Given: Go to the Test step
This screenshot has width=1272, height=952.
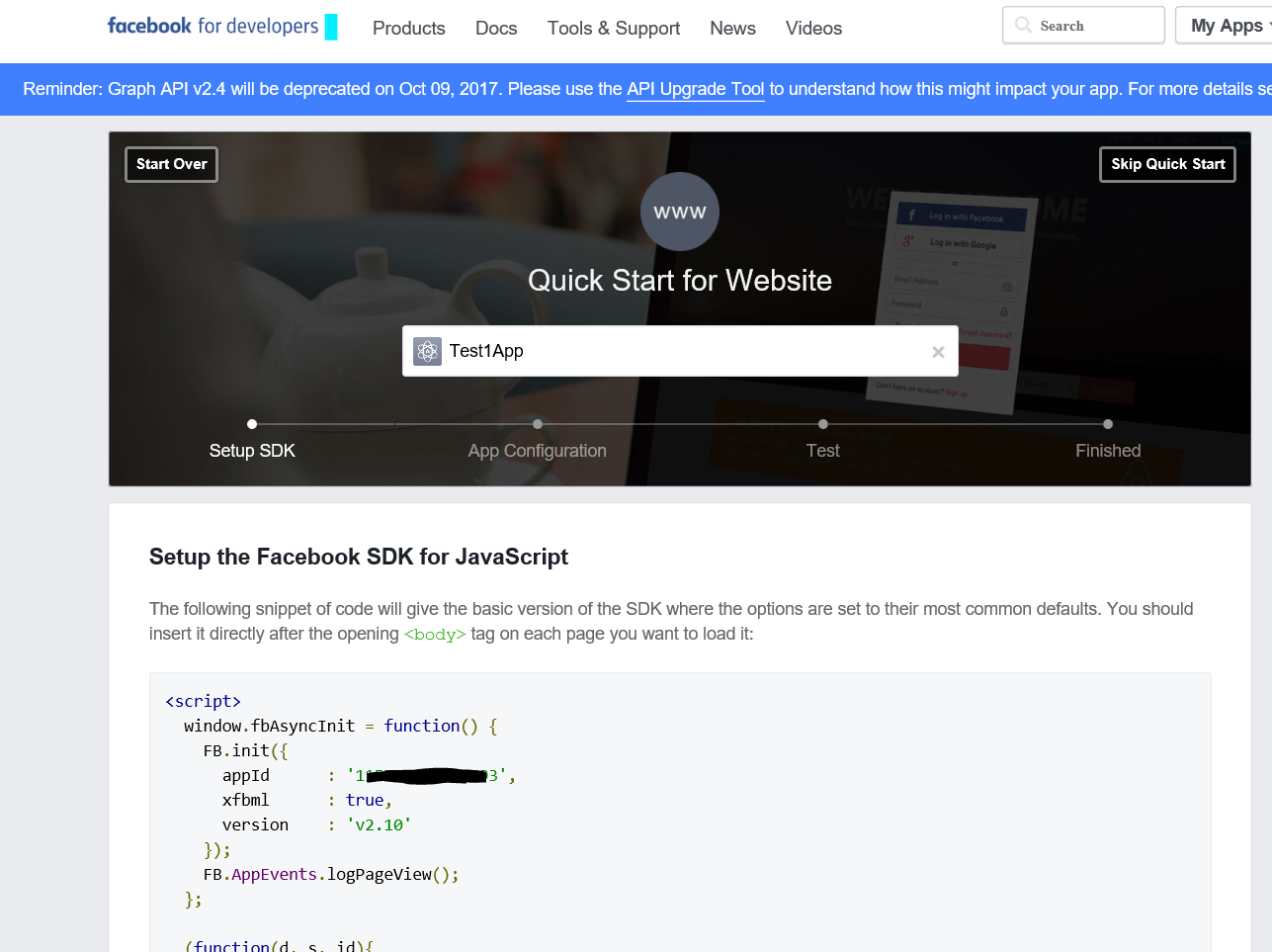Looking at the screenshot, I should pyautogui.click(x=822, y=424).
